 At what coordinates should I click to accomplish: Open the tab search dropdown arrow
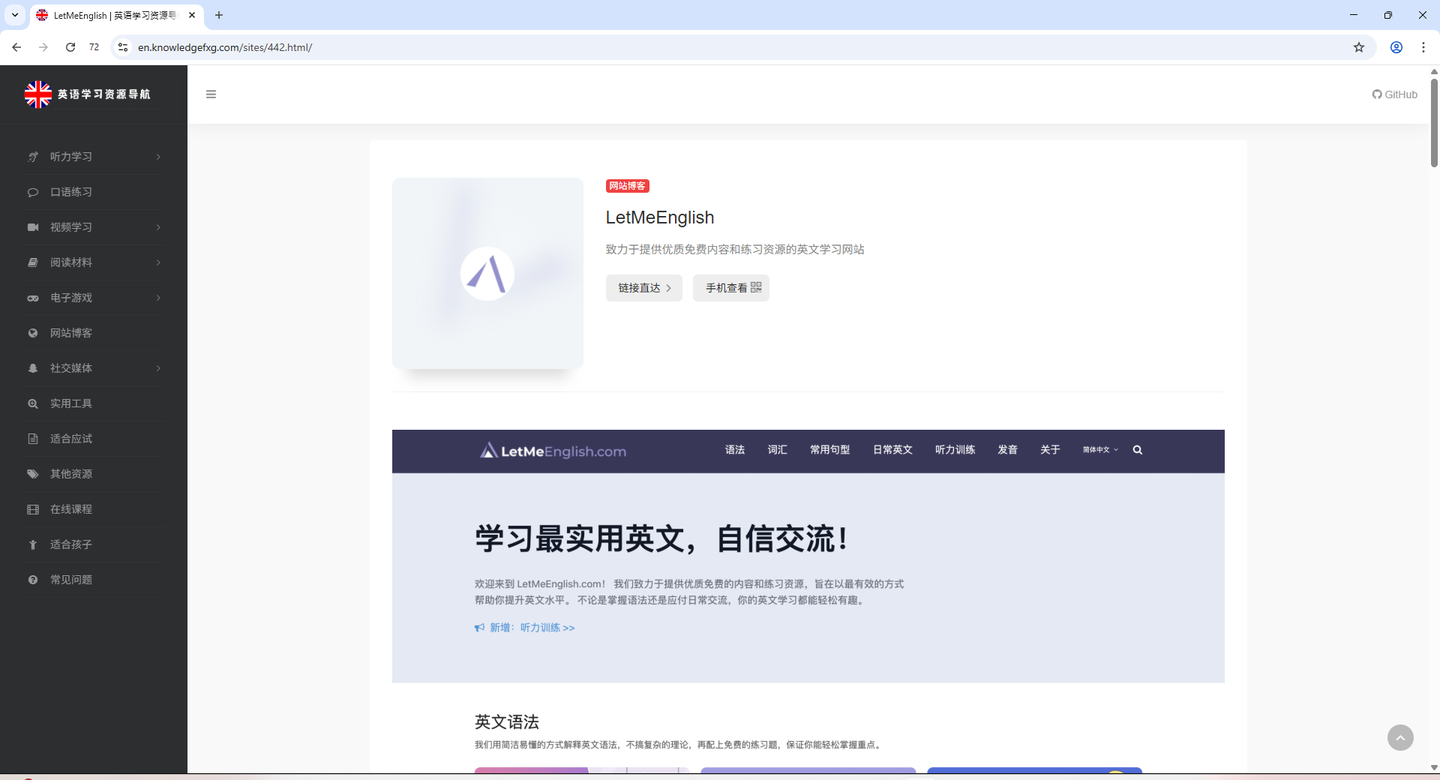pos(15,15)
